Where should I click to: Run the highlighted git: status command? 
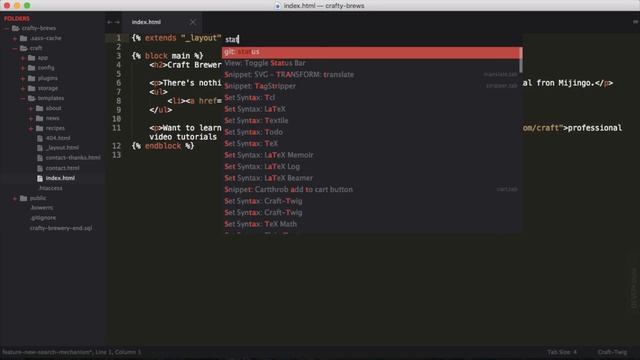click(372, 52)
